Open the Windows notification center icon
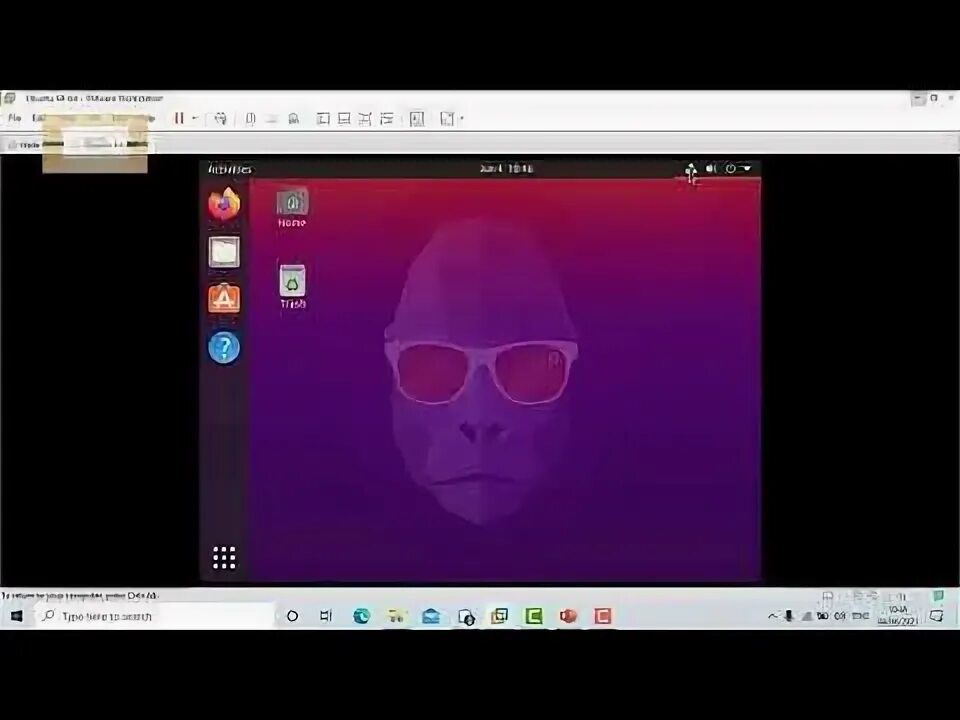 937,616
